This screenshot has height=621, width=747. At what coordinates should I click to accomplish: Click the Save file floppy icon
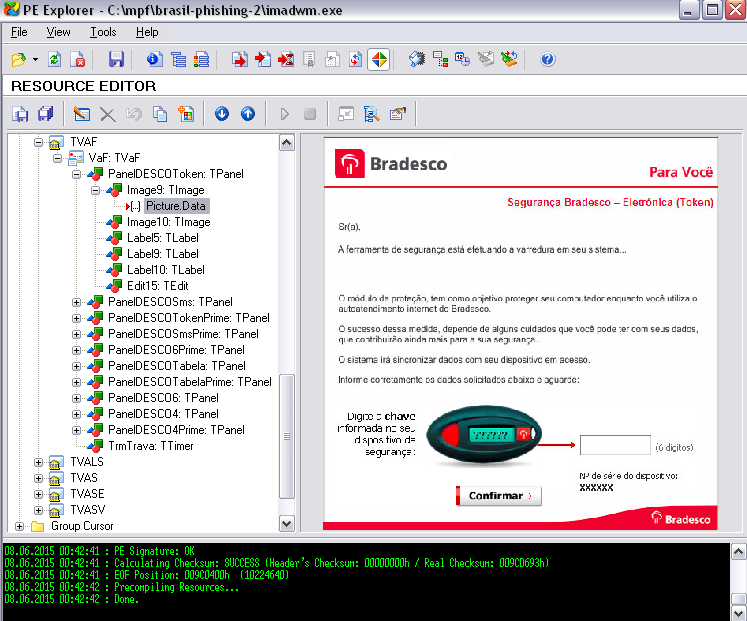click(x=116, y=60)
